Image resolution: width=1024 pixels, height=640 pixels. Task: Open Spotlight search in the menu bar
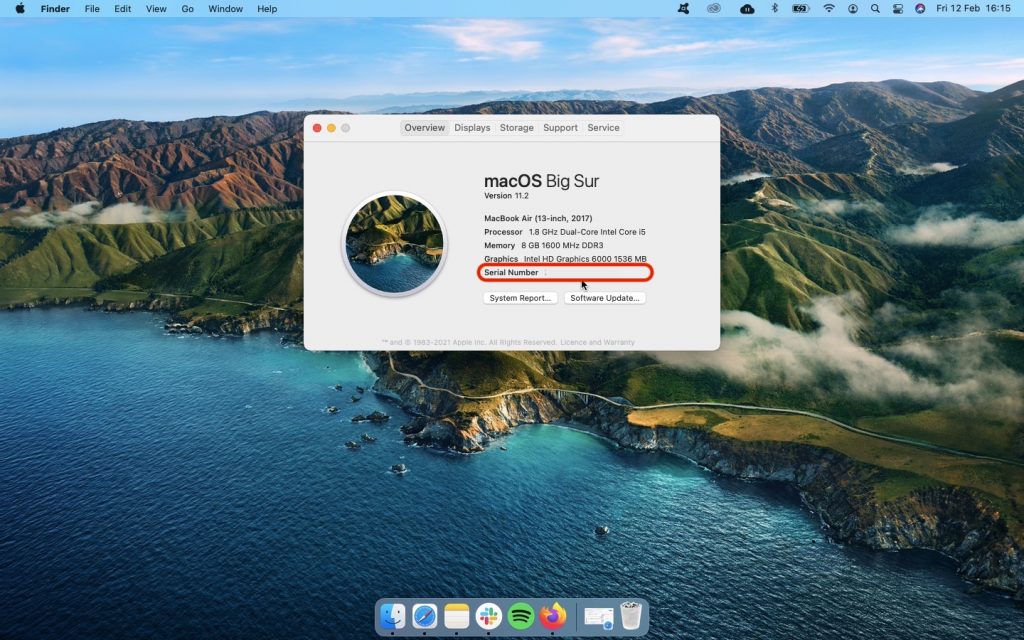(875, 9)
